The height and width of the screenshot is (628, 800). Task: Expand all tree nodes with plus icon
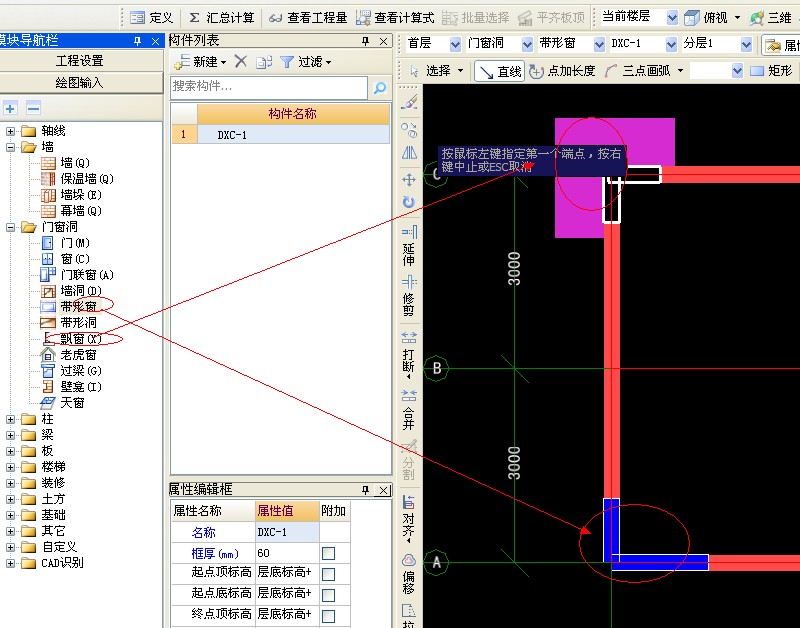click(10, 108)
